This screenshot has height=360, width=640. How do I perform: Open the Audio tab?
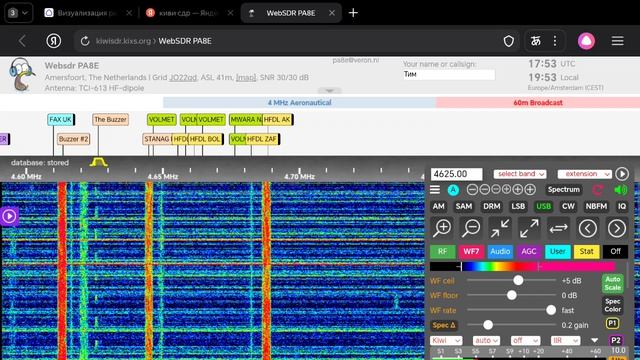point(500,251)
